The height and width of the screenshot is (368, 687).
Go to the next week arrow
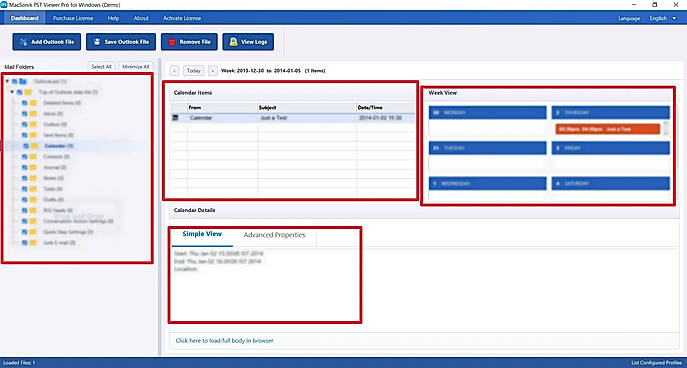[212, 71]
